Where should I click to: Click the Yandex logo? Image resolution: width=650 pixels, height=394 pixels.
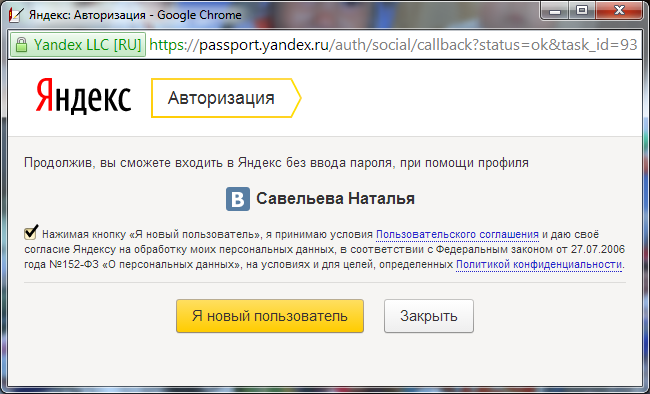coord(83,96)
